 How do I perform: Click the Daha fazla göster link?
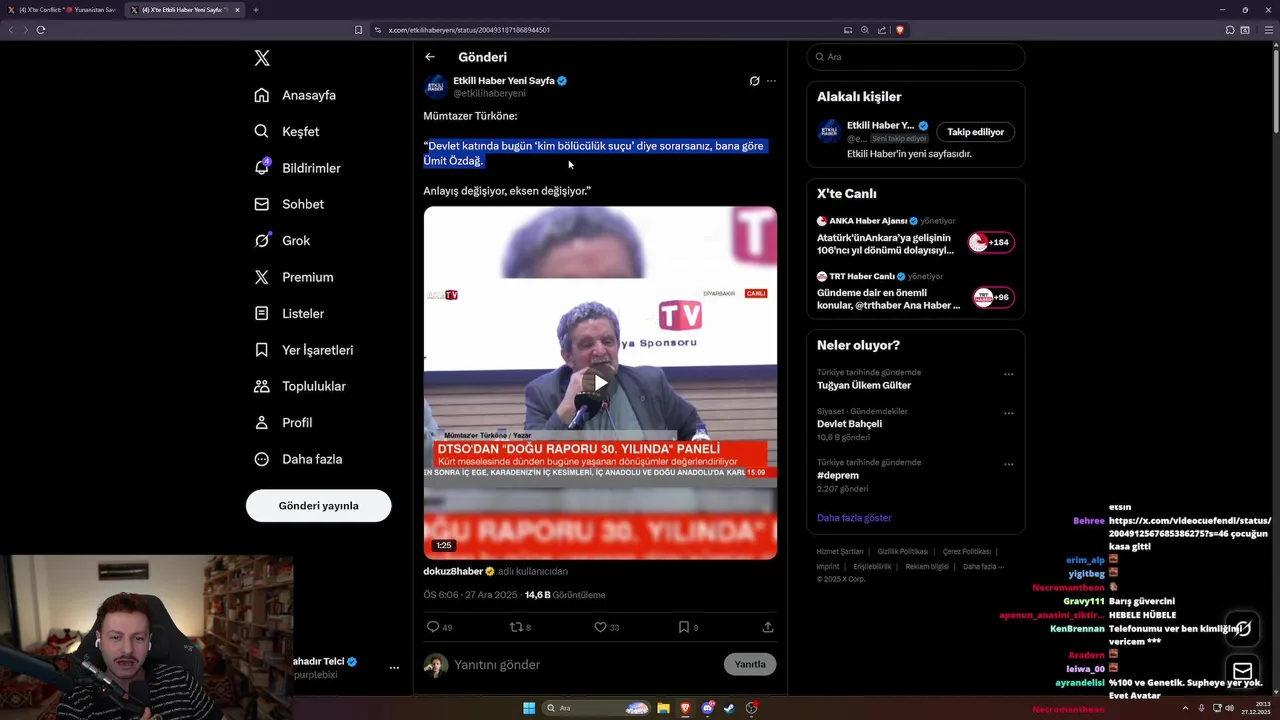click(x=854, y=518)
